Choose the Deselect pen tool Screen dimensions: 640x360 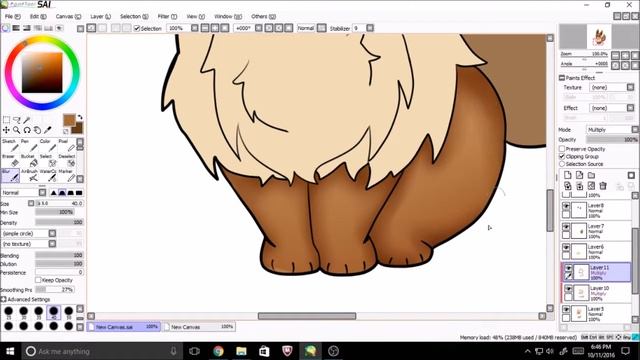point(67,160)
